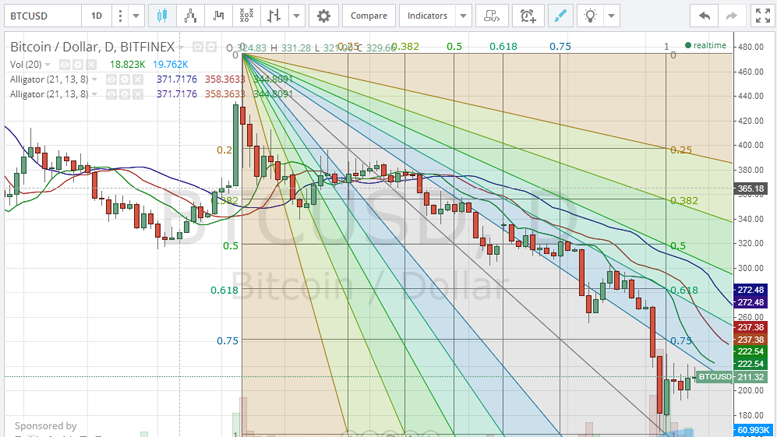Remove the second Alligator indicator

point(138,94)
